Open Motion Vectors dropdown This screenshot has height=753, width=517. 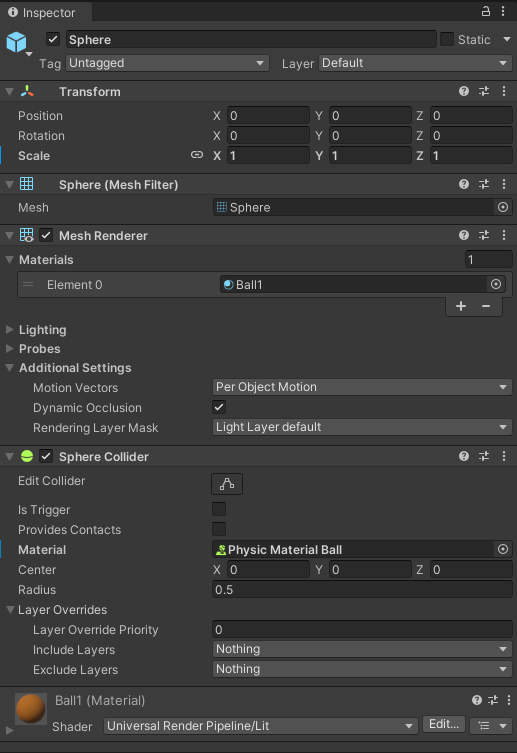pos(362,387)
